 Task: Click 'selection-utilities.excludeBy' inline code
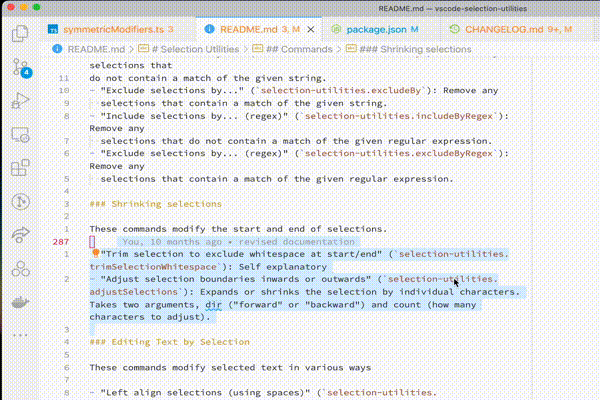tap(340, 91)
